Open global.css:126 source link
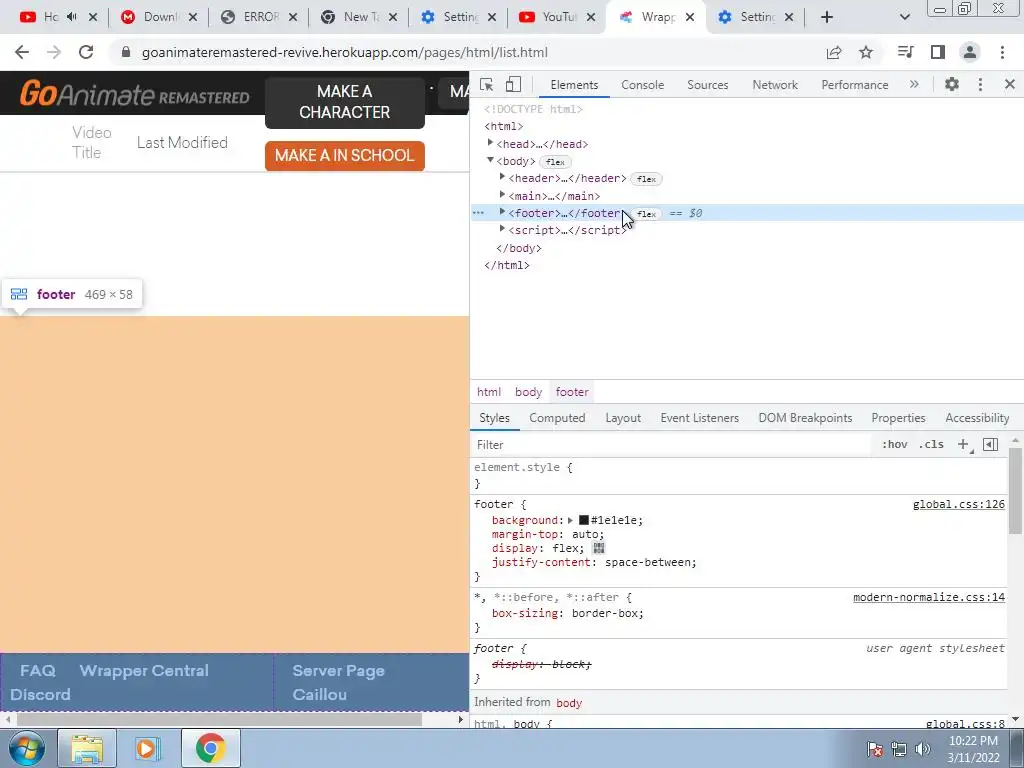The width and height of the screenshot is (1024, 768). (959, 504)
